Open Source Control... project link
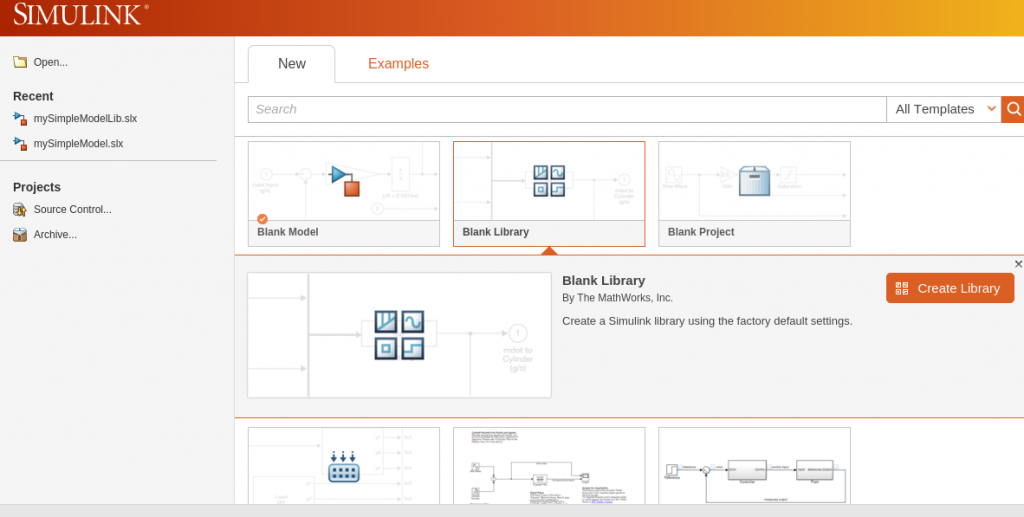The image size is (1024, 517). (72, 209)
